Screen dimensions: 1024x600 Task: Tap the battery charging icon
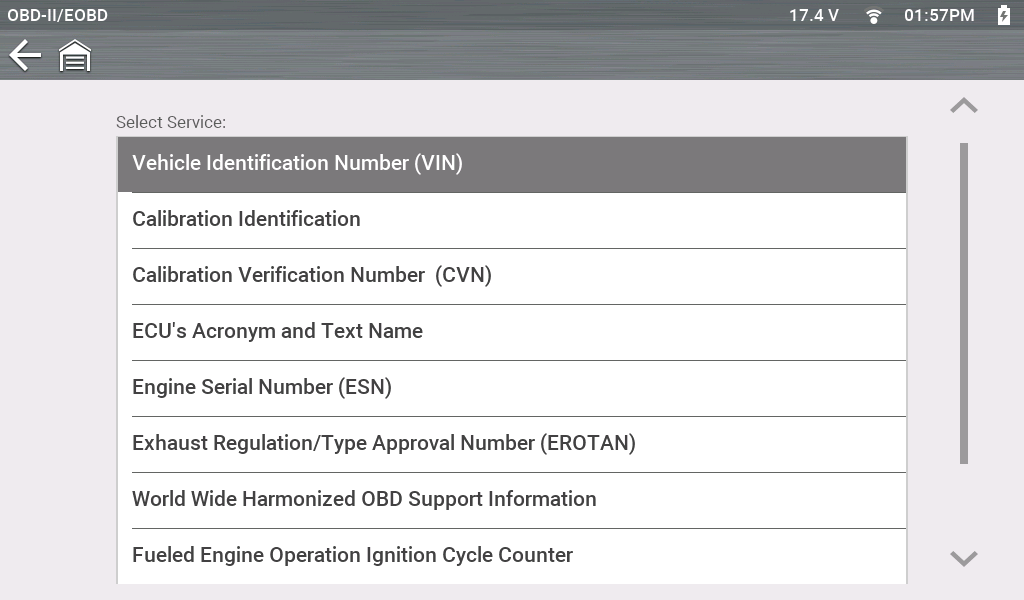pos(1004,16)
